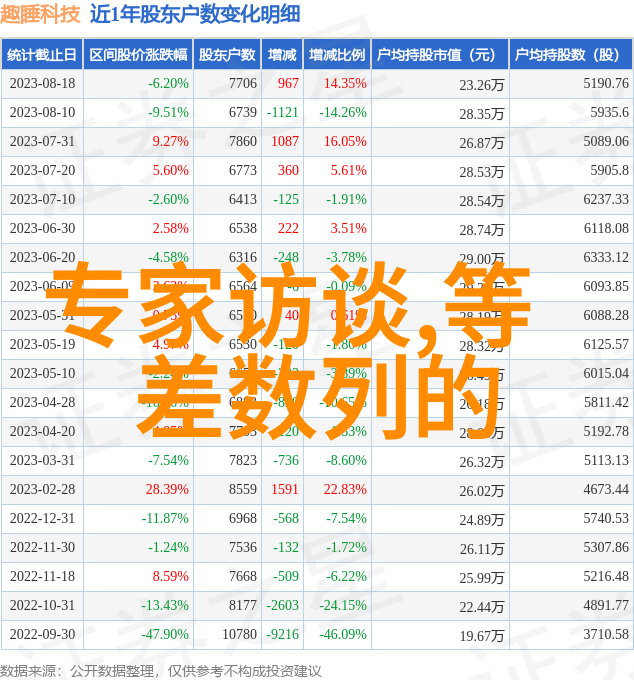634x680 pixels.
Task: Select the date cell 2023-07-31
Action: point(42,141)
